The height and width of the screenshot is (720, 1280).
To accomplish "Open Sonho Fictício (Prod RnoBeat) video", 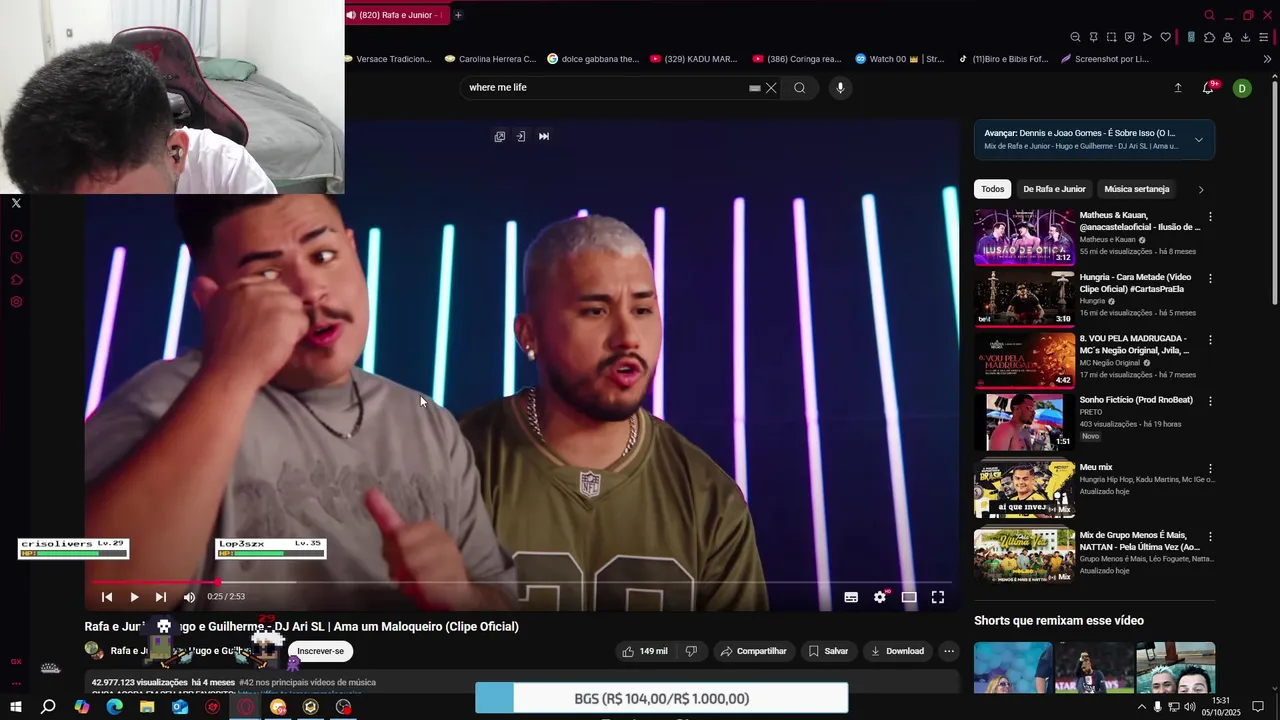I will pos(1136,400).
